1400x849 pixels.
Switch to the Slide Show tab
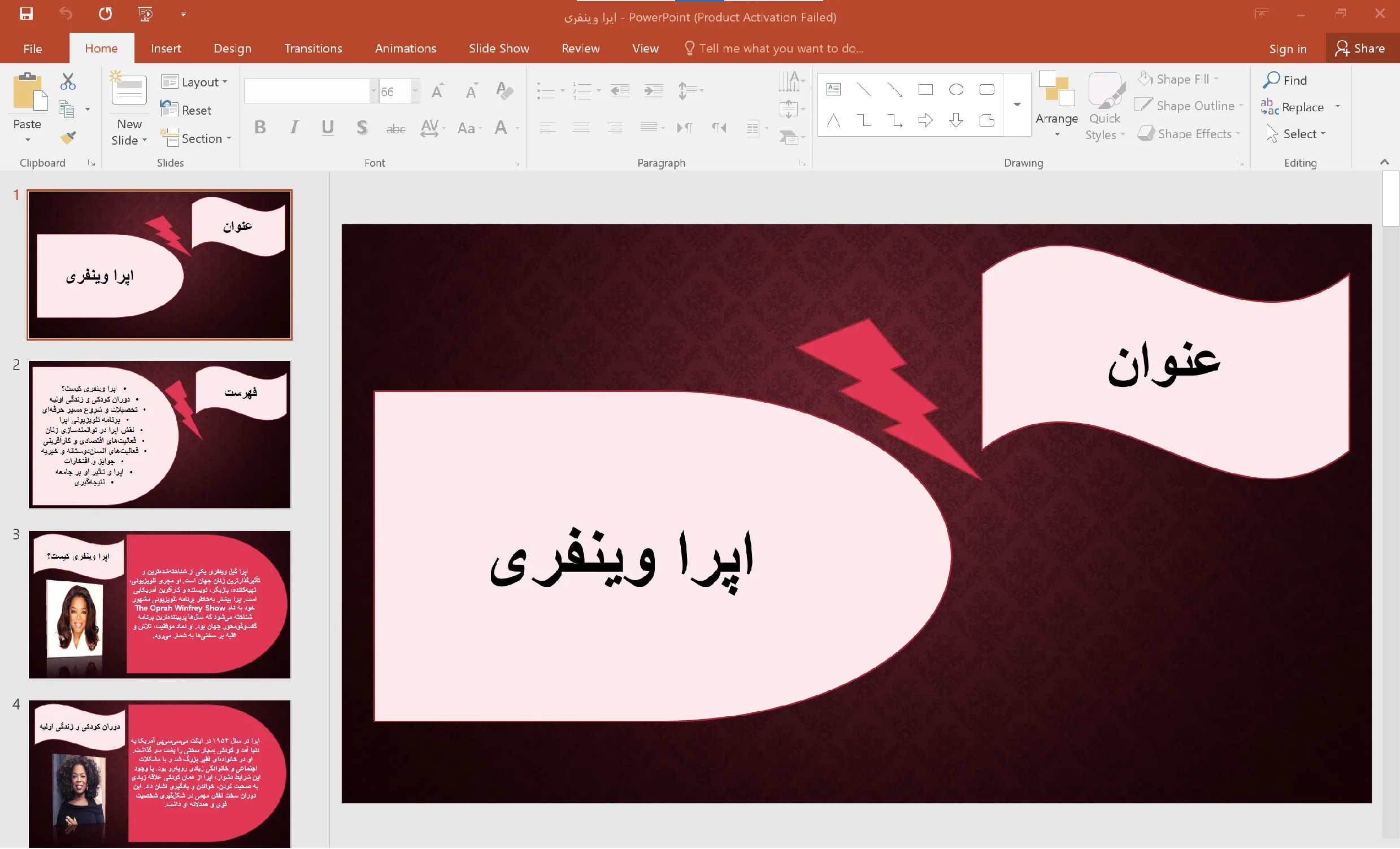click(x=499, y=48)
